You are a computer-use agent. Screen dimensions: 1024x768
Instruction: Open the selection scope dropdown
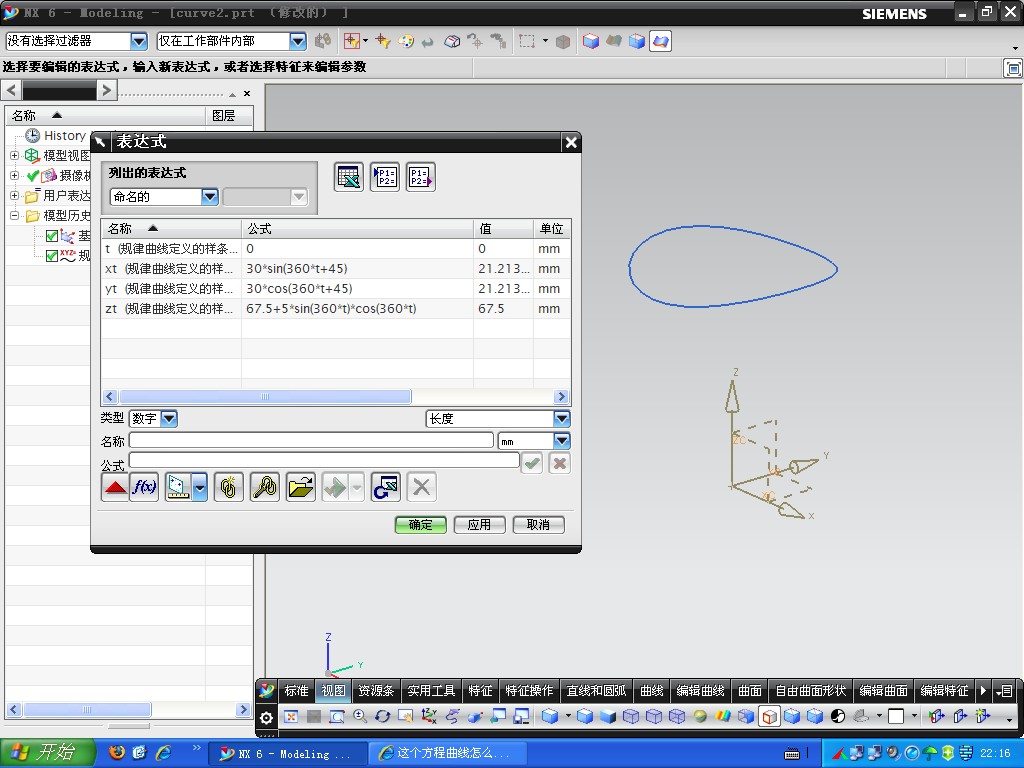297,41
